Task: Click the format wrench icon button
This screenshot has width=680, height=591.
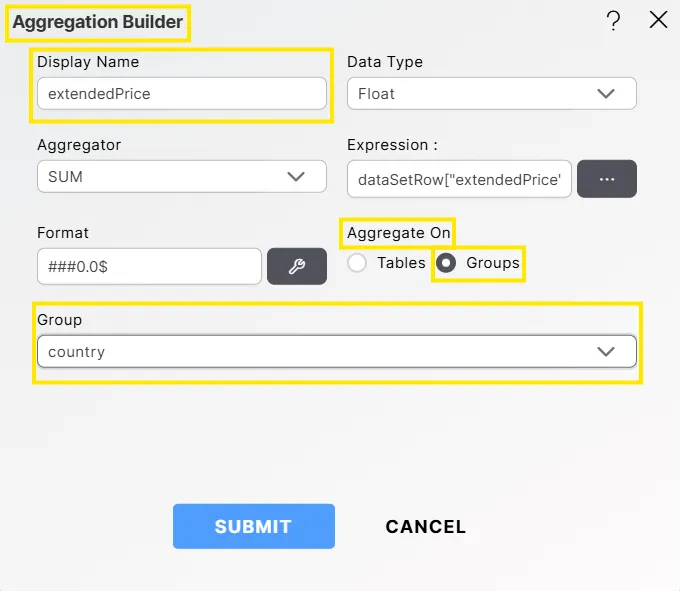Action: click(x=296, y=266)
